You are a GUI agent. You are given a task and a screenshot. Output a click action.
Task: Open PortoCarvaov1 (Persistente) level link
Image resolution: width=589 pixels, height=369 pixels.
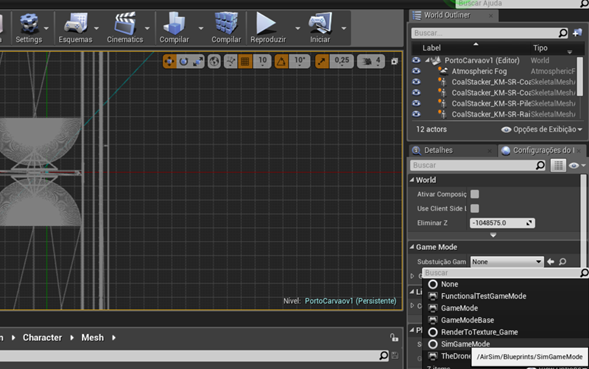point(350,301)
